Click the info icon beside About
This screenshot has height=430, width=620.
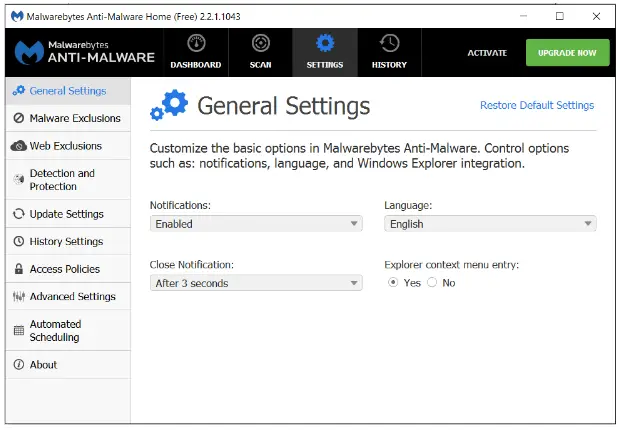click(19, 364)
